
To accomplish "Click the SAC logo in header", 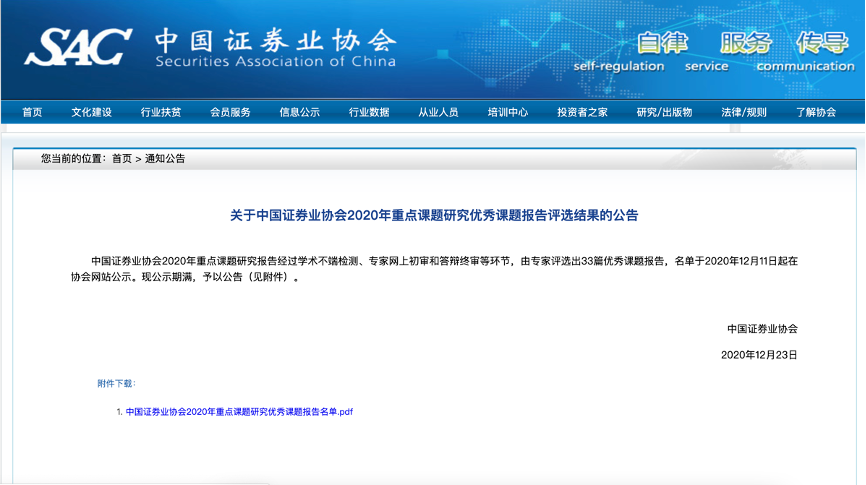I will point(78,47).
